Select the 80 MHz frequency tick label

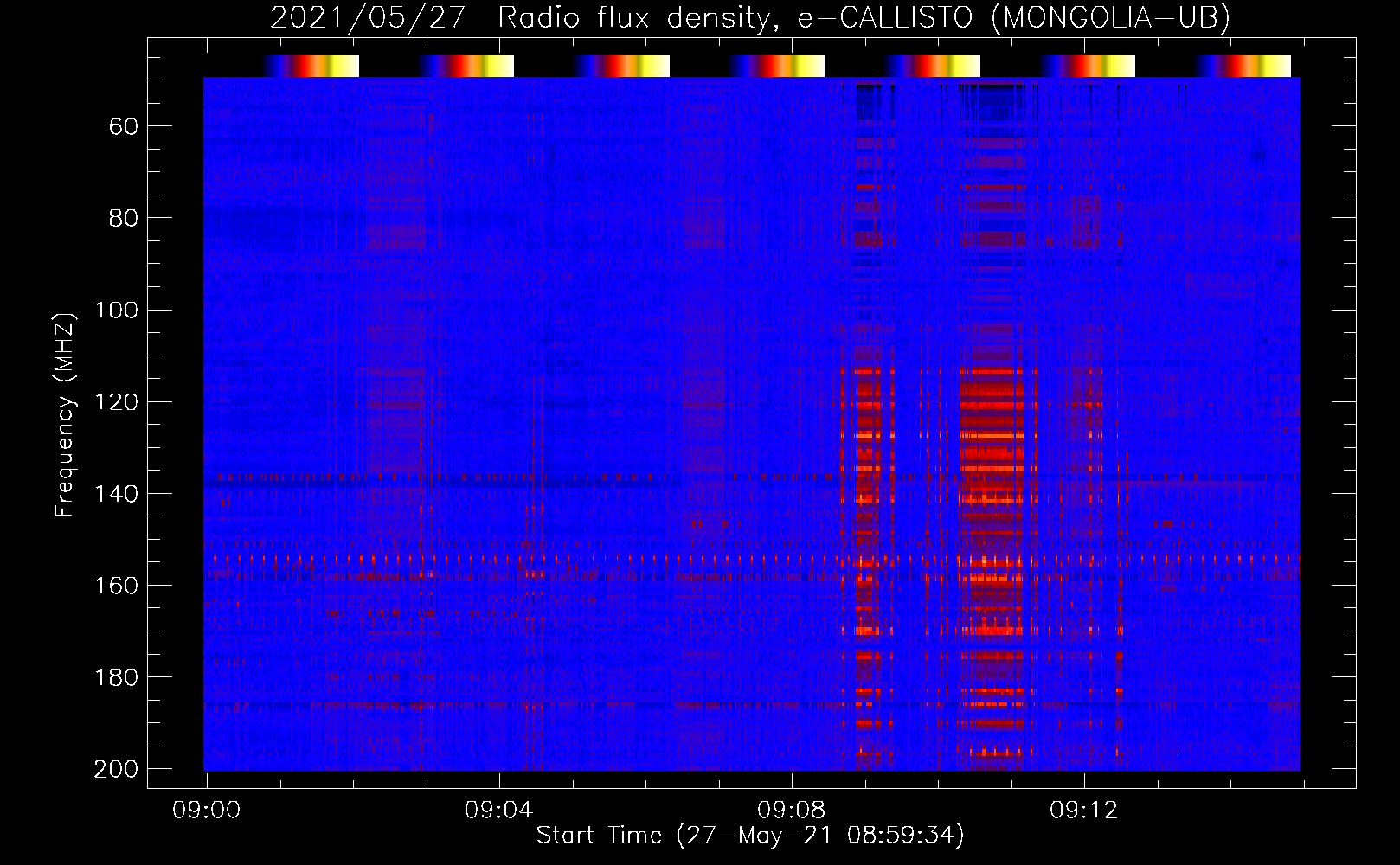tap(124, 218)
